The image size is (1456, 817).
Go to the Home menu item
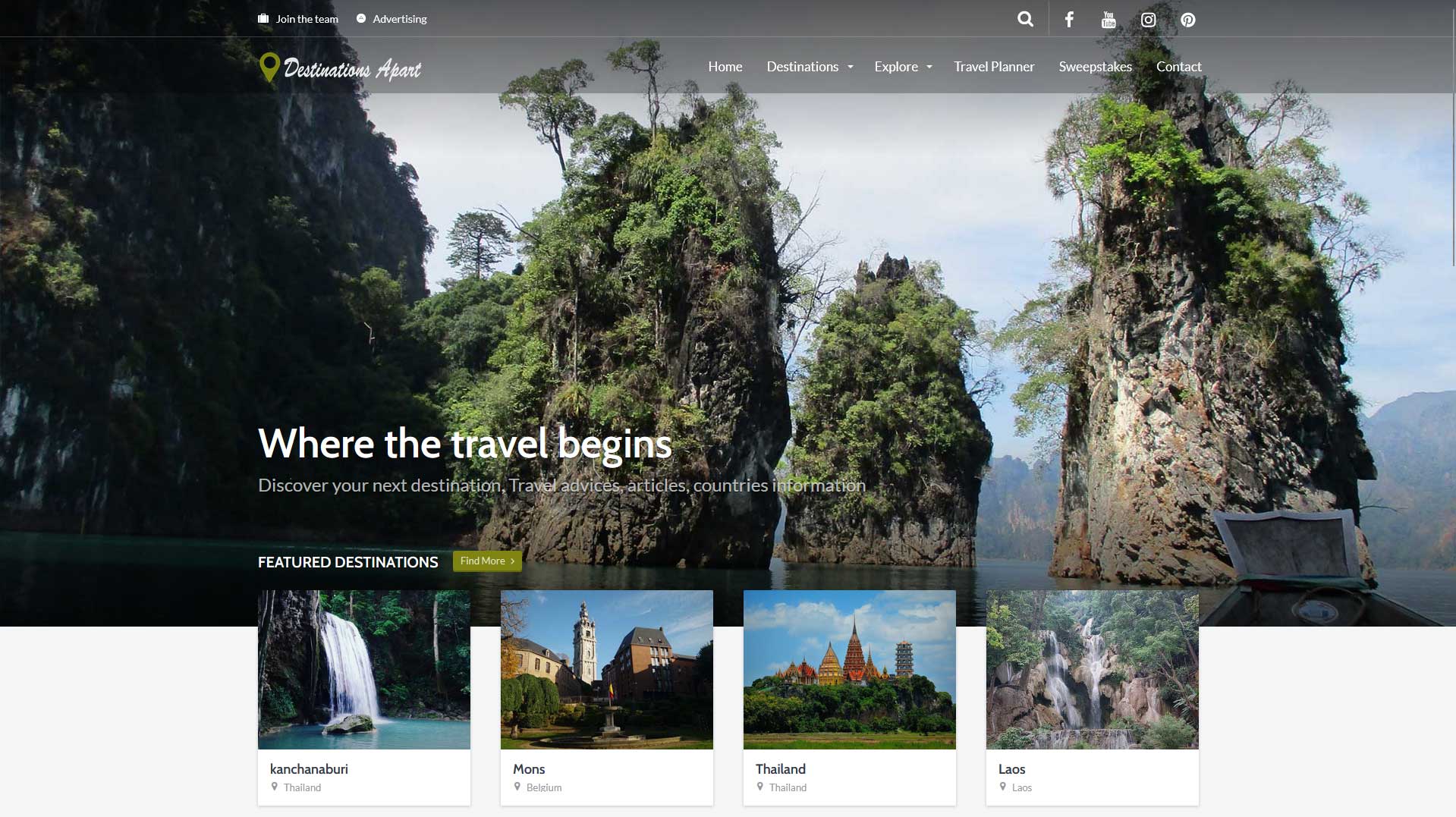pyautogui.click(x=725, y=67)
